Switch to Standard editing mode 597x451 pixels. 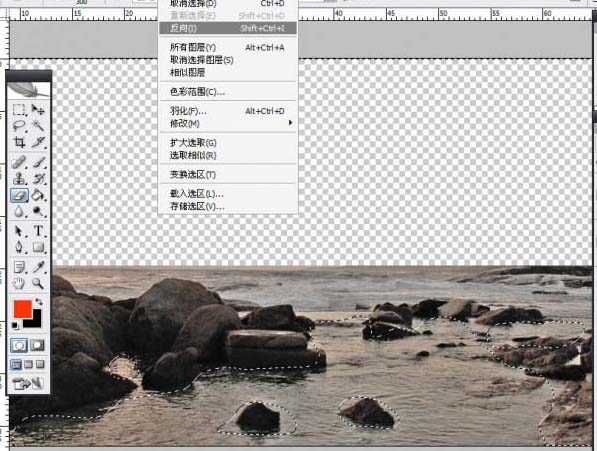[x=19, y=345]
